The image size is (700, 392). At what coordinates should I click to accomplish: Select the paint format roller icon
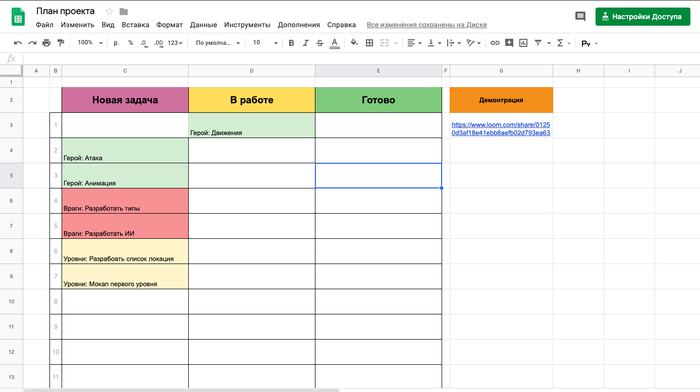point(61,43)
